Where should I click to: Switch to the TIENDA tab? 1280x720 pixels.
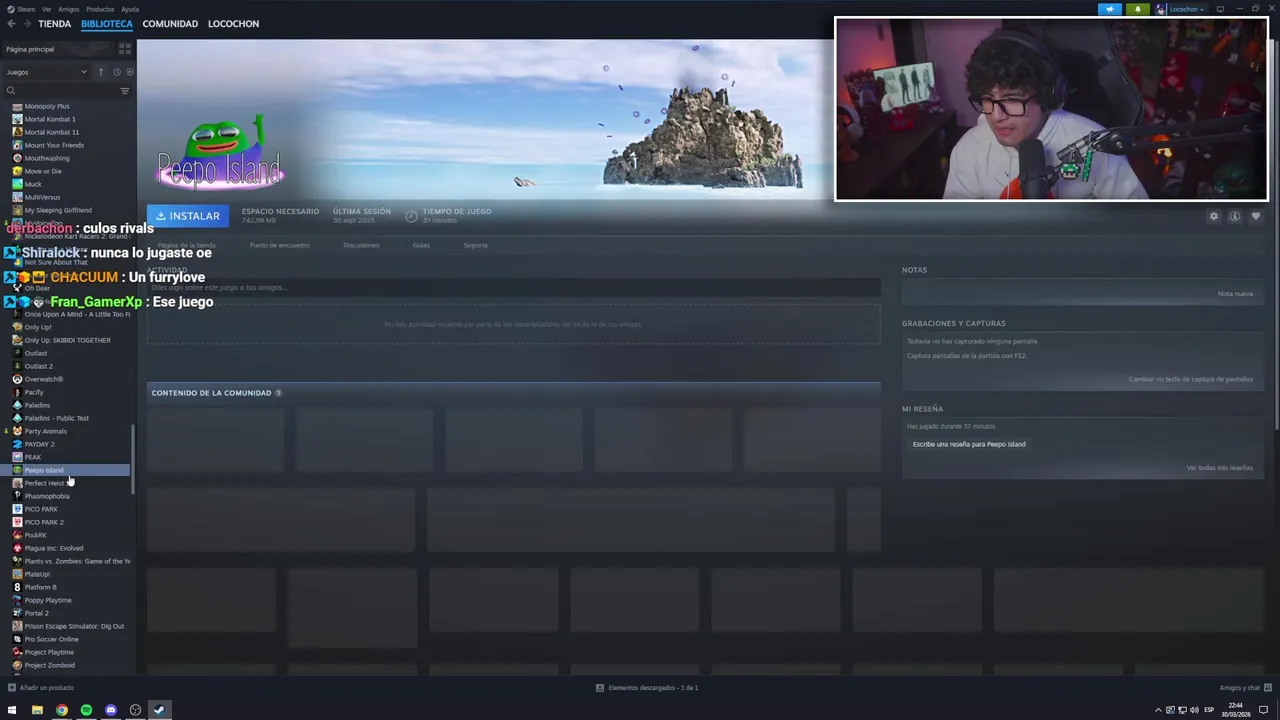click(x=54, y=23)
